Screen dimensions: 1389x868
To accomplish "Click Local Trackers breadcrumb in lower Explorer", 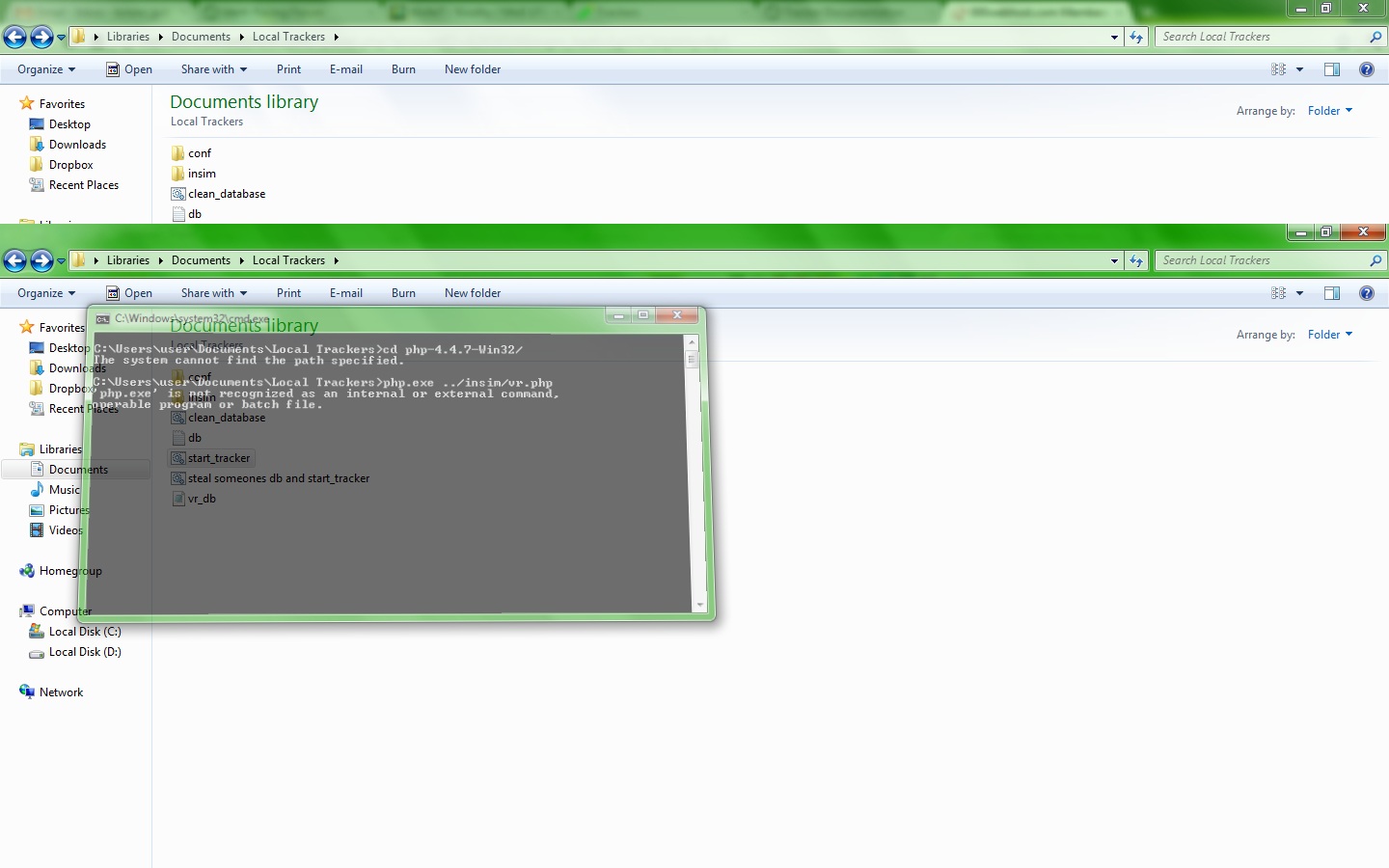I will 288,260.
